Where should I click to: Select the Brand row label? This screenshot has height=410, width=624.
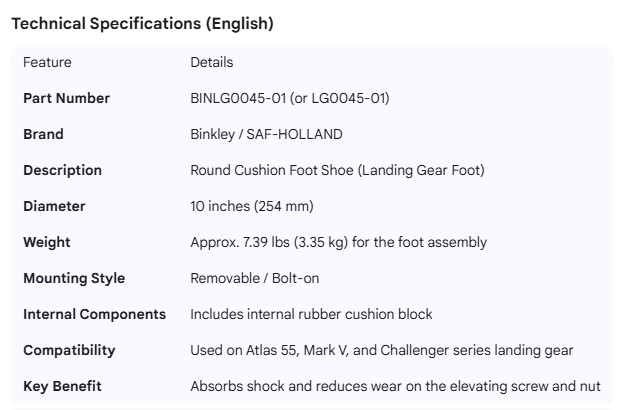[x=44, y=134]
